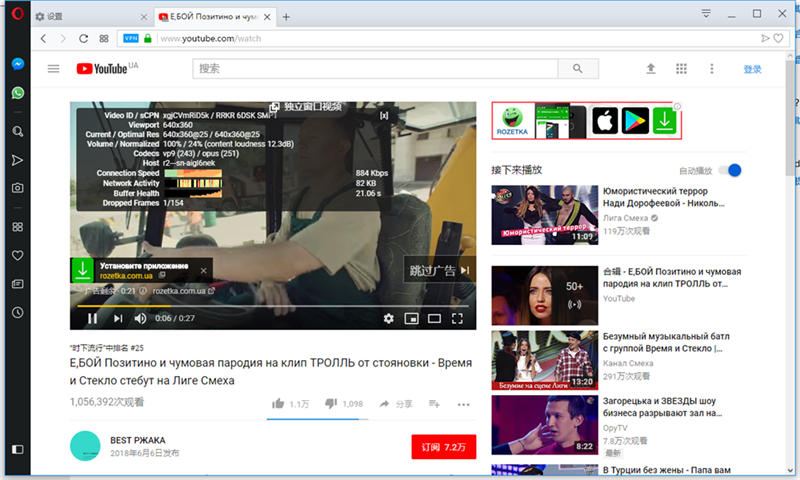Viewport: 800px width, 480px height.
Task: Close the stats for nerds overlay
Action: 384,115
